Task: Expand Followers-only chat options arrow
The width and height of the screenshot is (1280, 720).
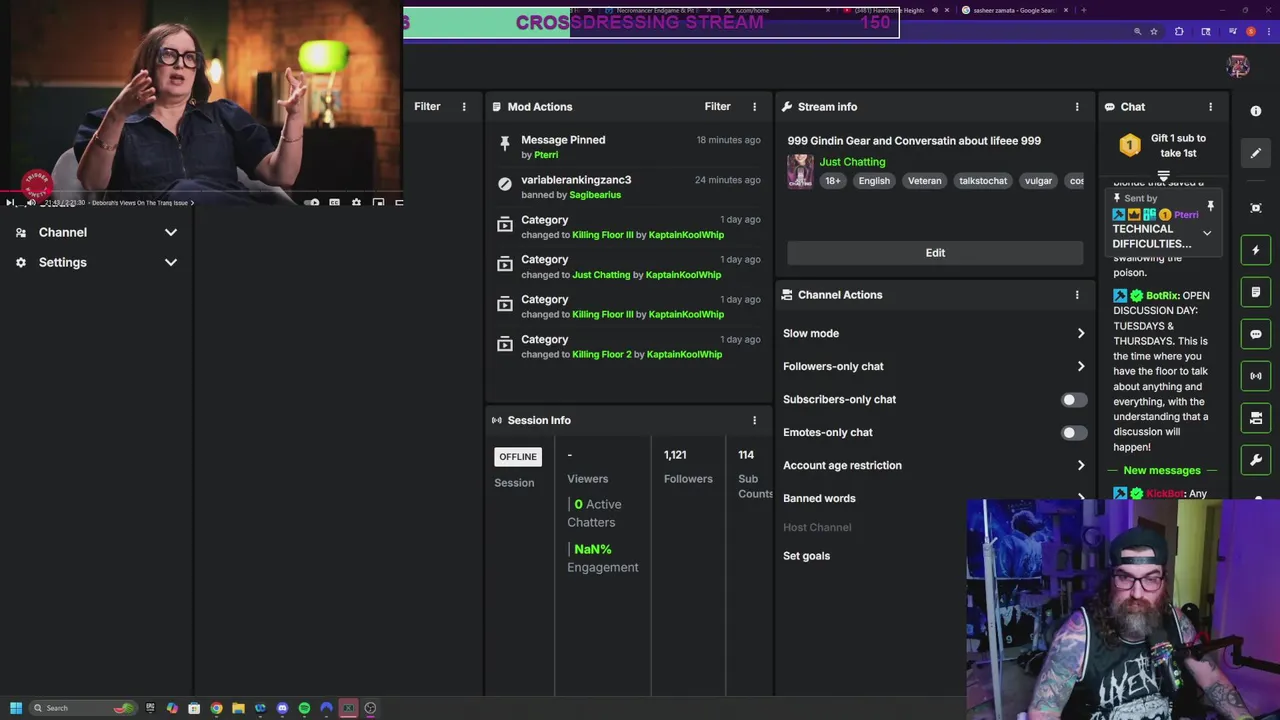Action: (1080, 367)
